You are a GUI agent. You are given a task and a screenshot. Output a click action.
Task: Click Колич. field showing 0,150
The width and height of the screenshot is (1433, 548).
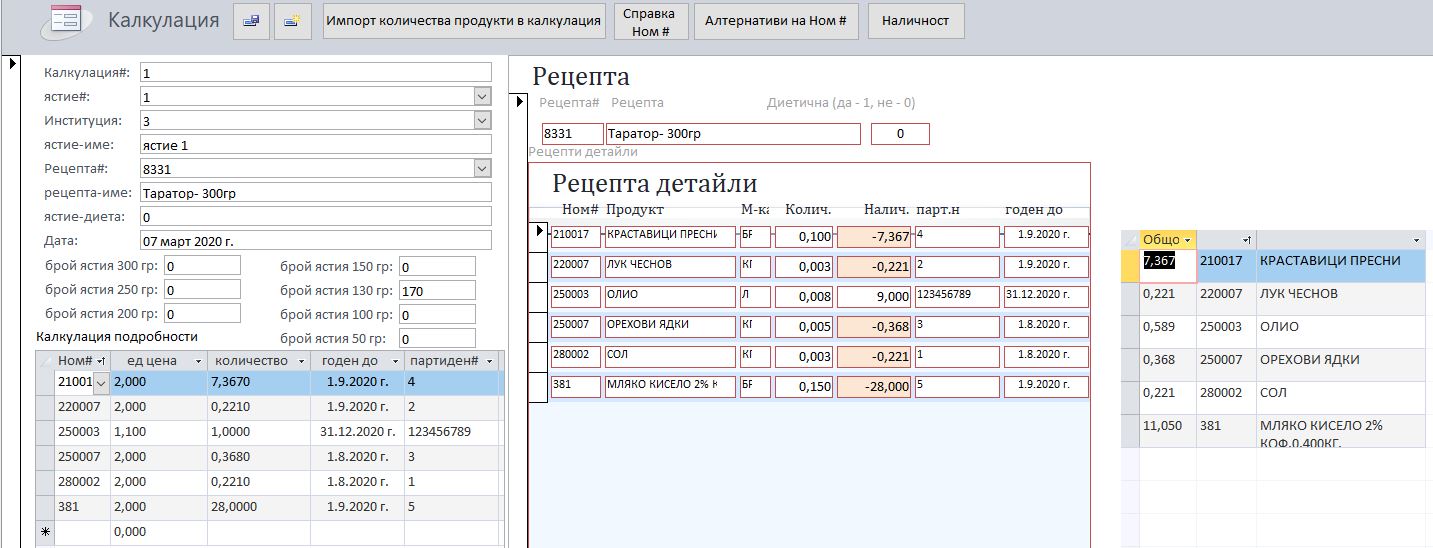803,386
